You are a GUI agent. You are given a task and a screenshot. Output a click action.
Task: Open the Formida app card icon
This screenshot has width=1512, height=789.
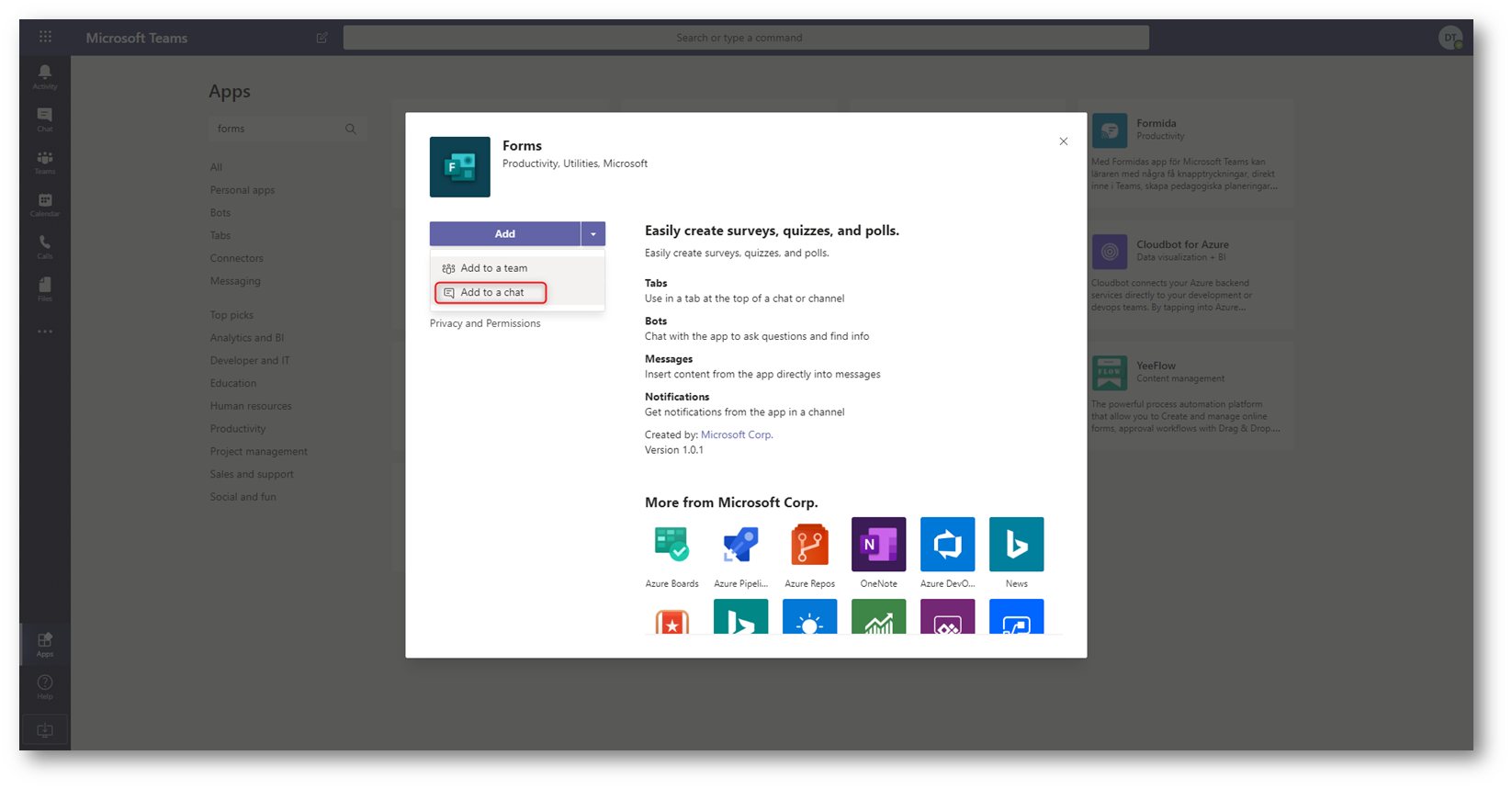pyautogui.click(x=1110, y=130)
